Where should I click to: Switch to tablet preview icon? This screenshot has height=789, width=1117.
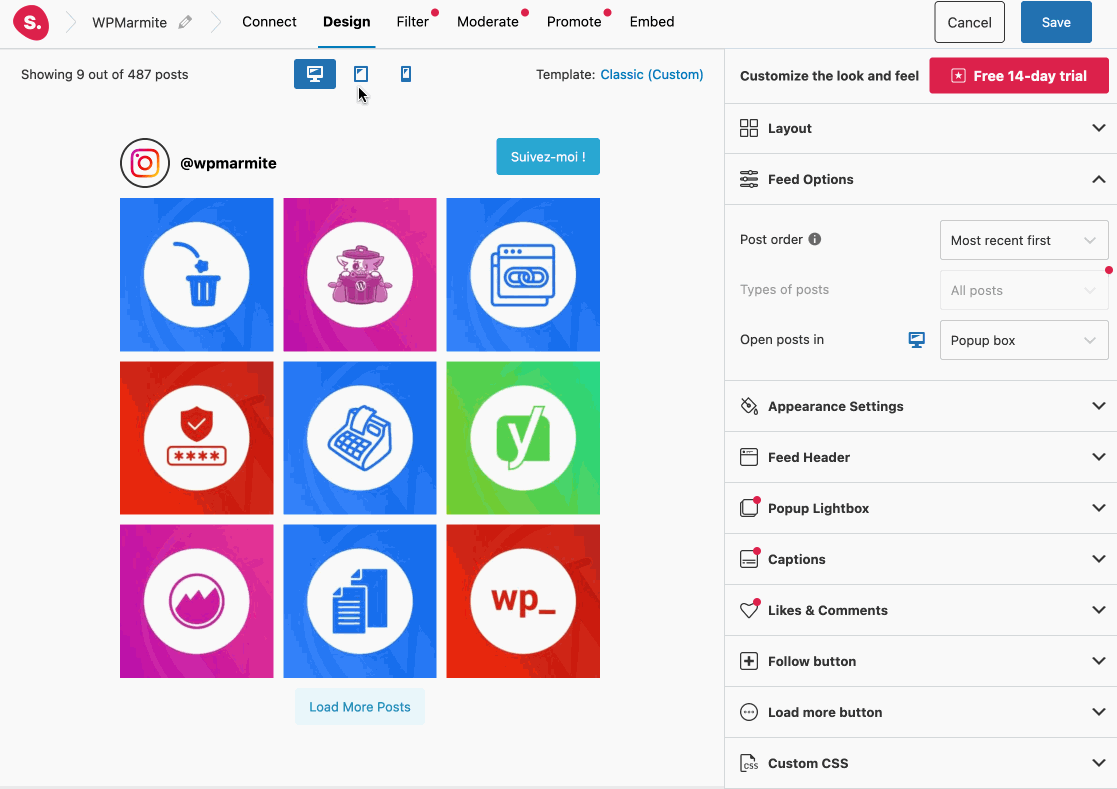tap(361, 74)
